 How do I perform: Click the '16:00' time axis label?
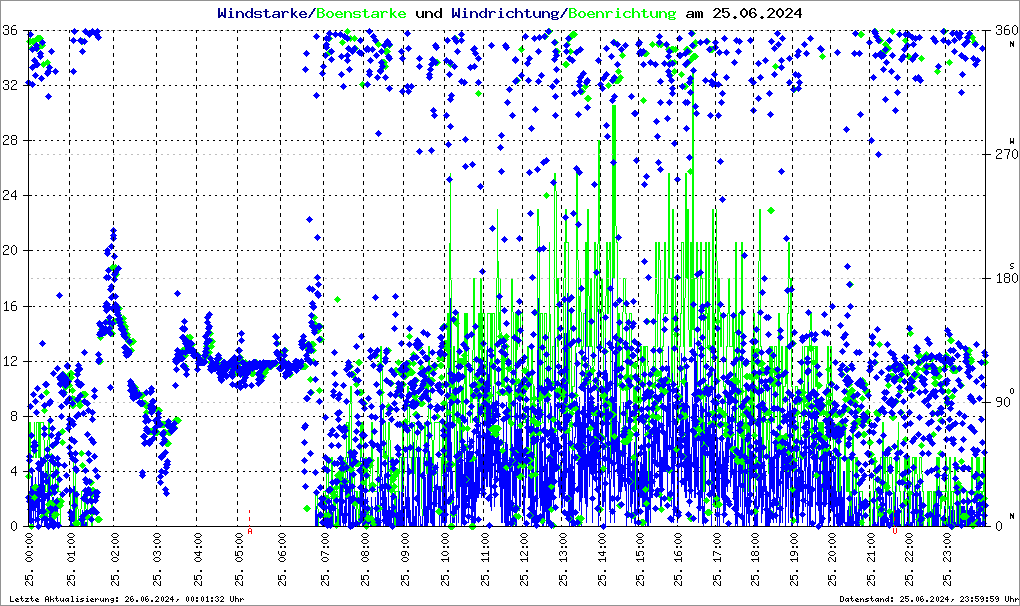(678, 548)
